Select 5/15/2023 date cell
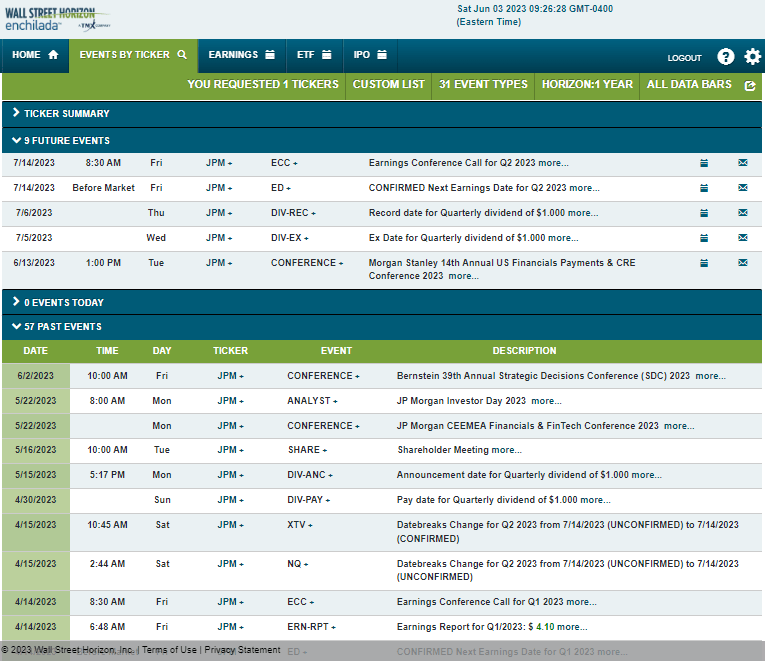The width and height of the screenshot is (765, 661). point(36,475)
